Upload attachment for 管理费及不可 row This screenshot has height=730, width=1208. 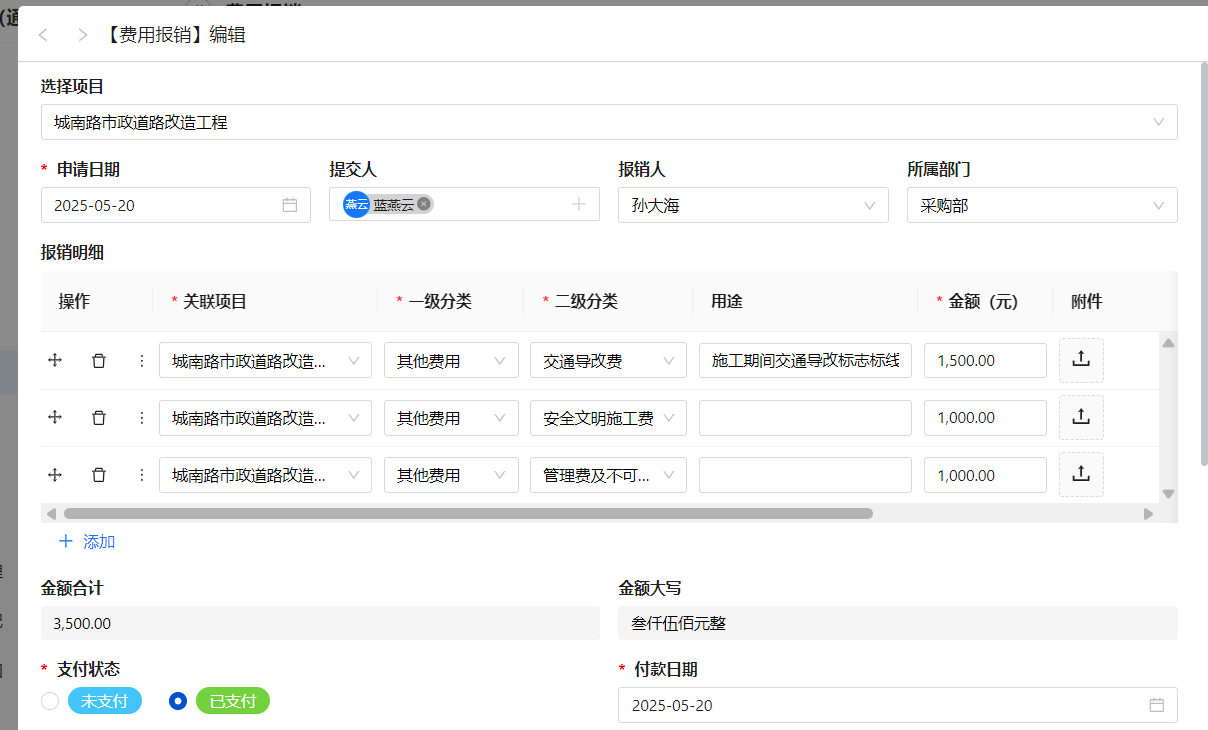(x=1081, y=475)
